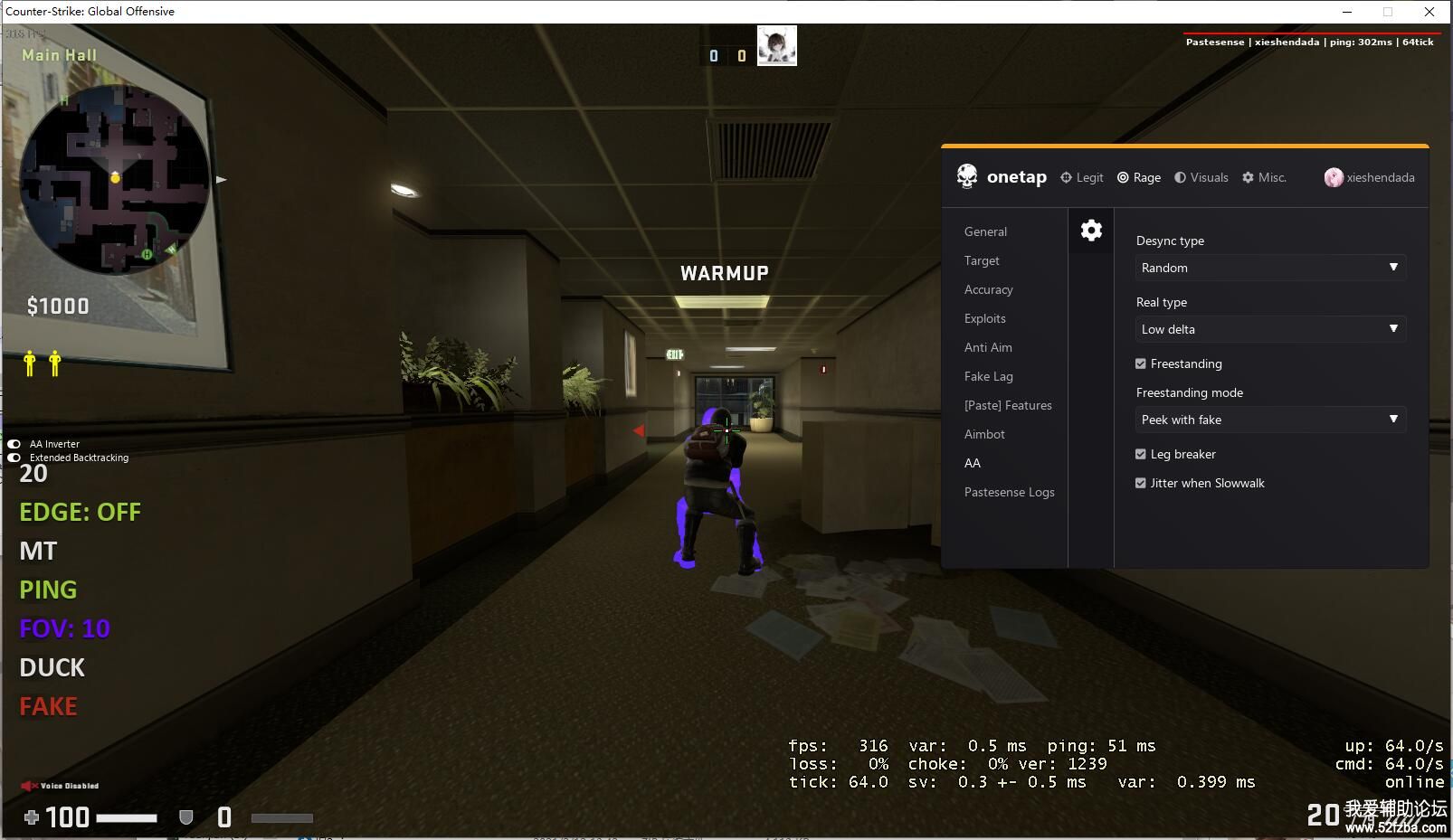
Task: Open Pastesense Logs in the sidebar
Action: 1009,492
